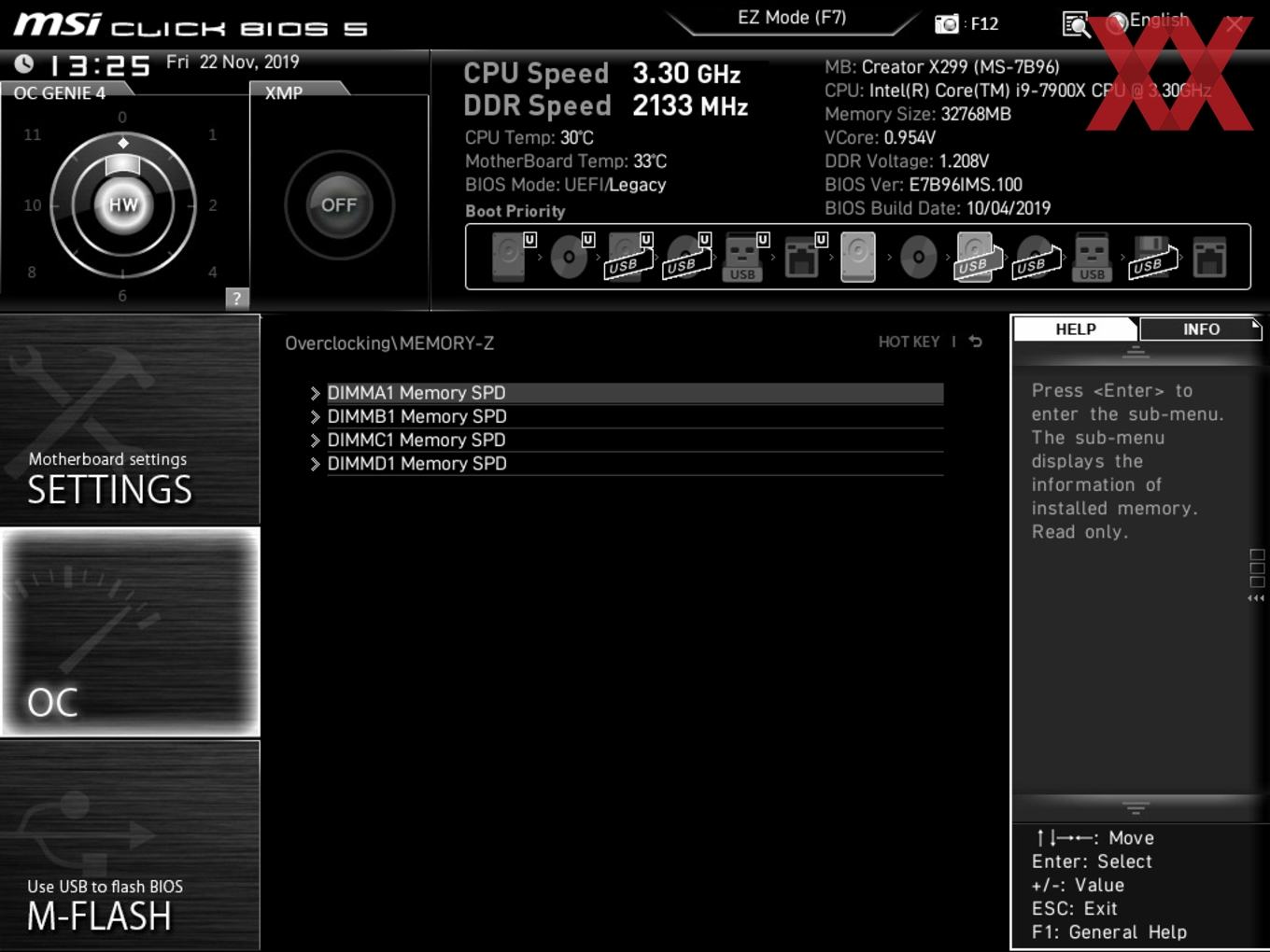
Task: Select the UEFI CD/DVD boot device icon
Action: click(x=571, y=257)
